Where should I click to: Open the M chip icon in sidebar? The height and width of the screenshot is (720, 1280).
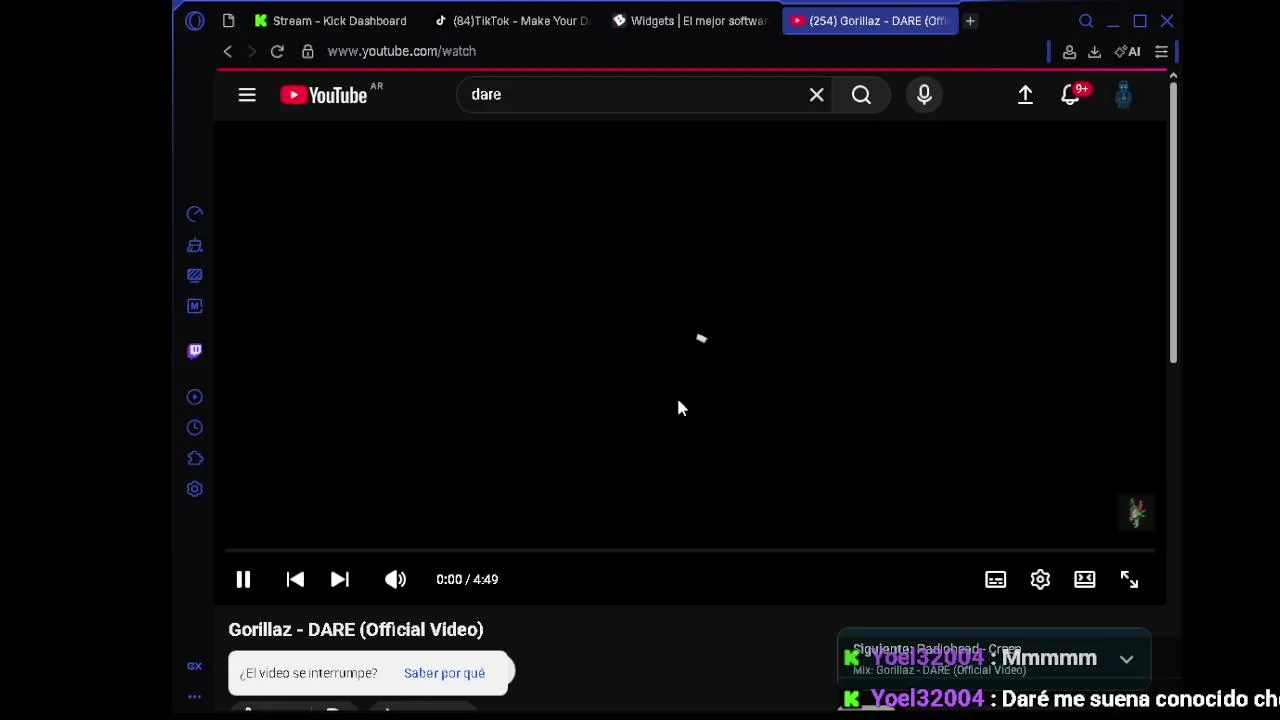tap(195, 306)
